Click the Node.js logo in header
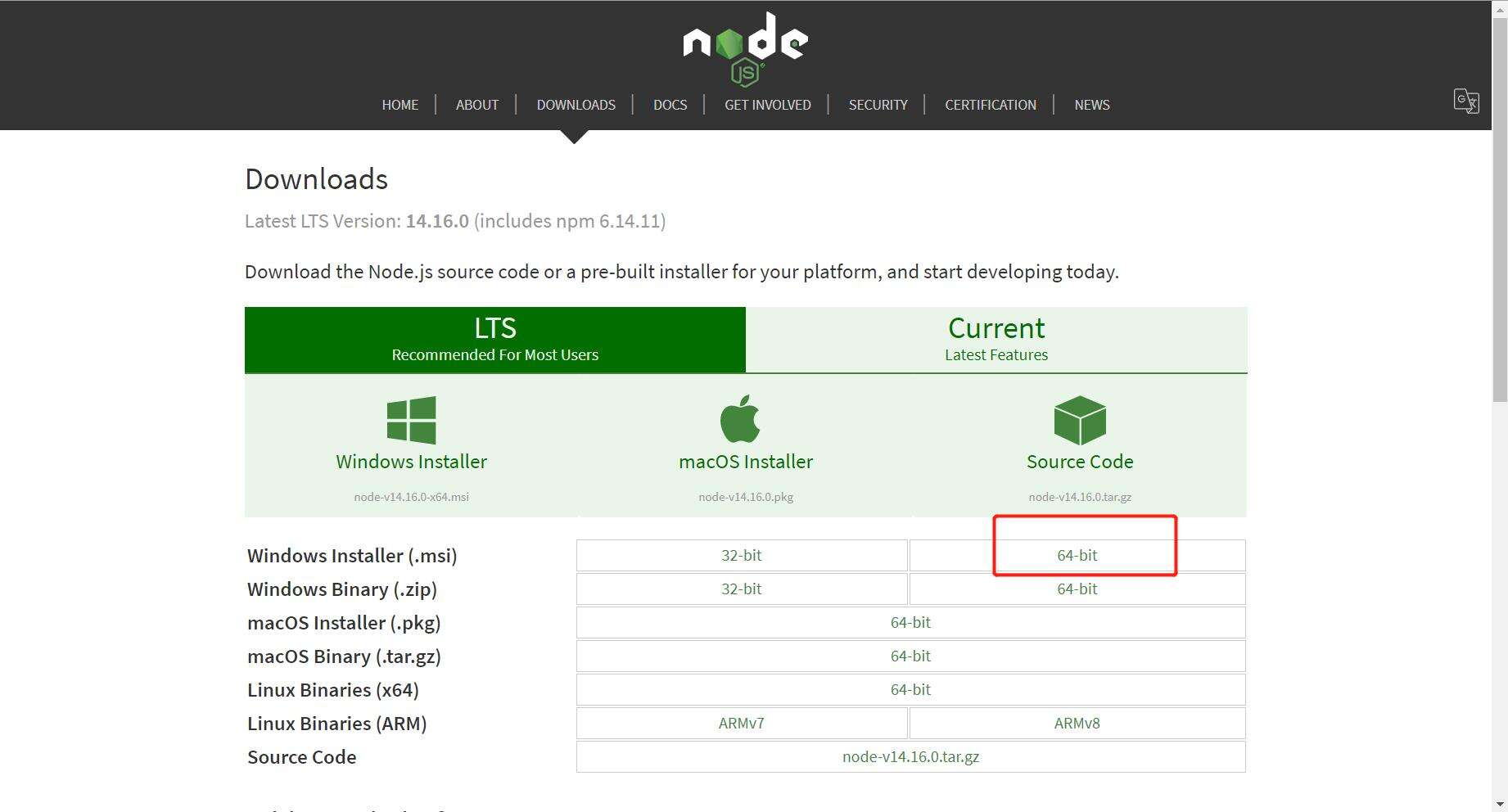The height and width of the screenshot is (812, 1508). [745, 48]
